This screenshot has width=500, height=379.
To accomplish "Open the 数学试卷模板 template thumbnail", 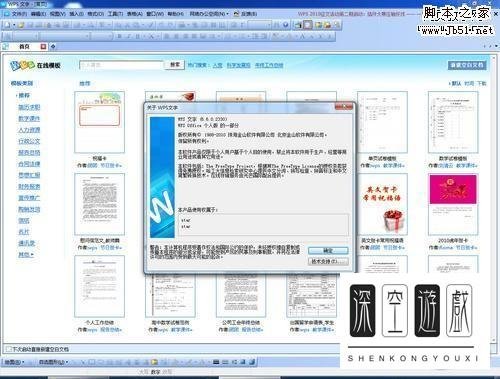I will click(x=453, y=122).
